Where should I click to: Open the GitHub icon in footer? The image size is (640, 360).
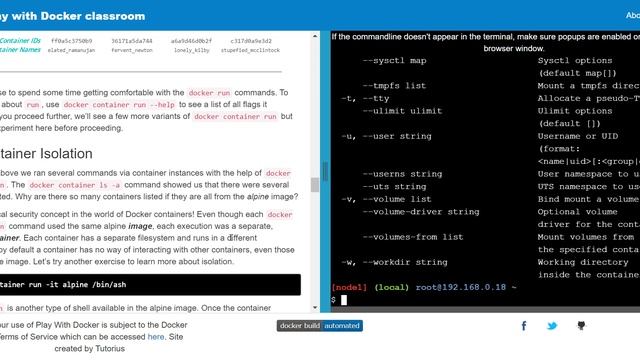pos(581,326)
